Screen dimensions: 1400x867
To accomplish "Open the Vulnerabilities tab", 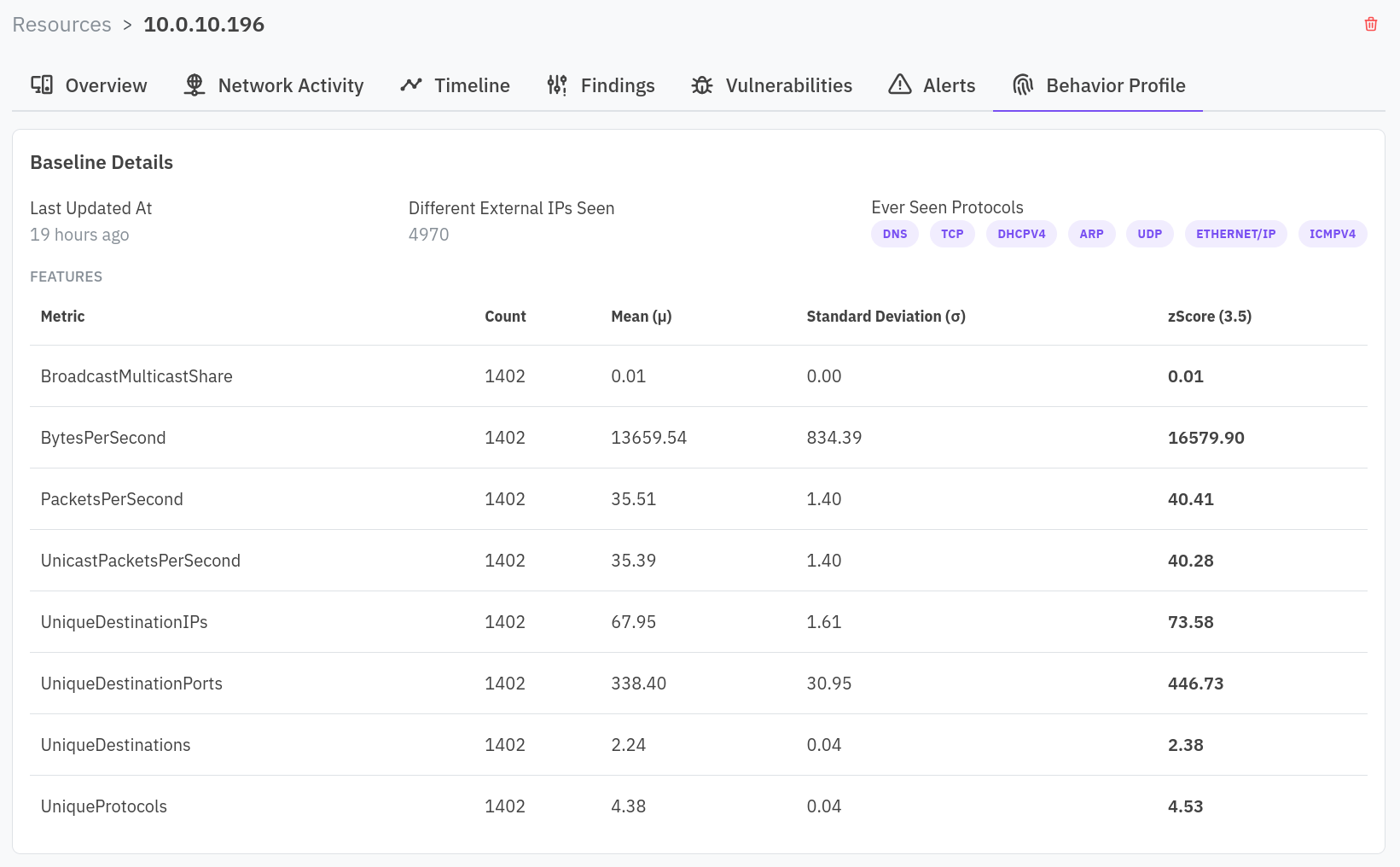I will (x=772, y=85).
